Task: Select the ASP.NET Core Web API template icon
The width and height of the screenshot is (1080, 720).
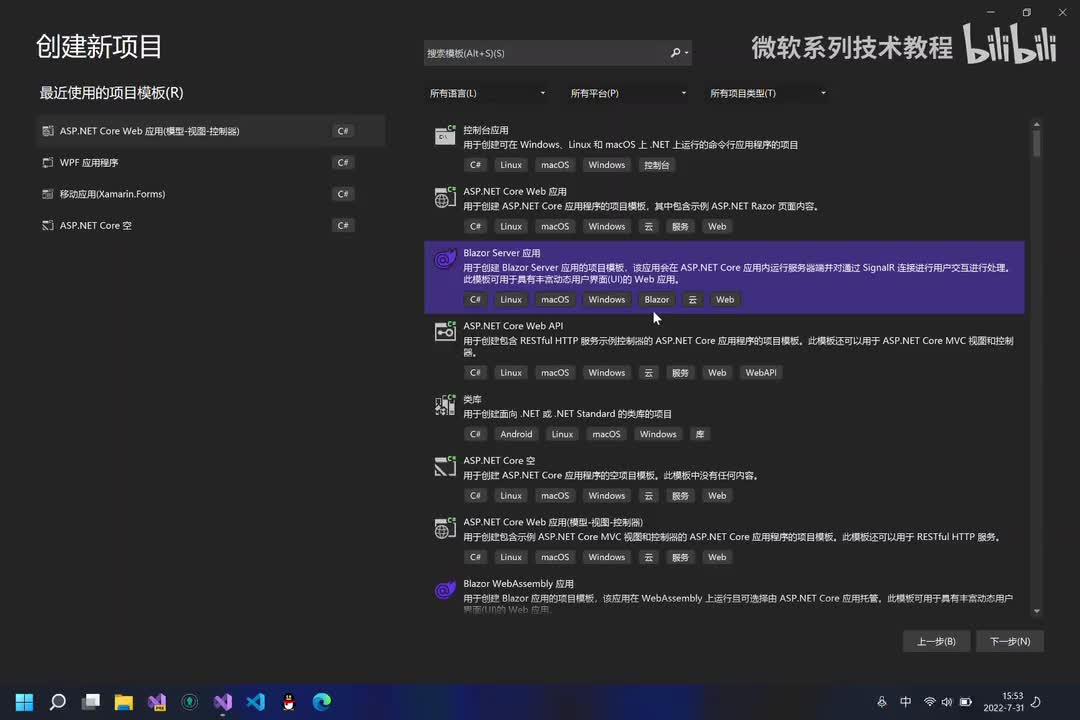Action: (x=445, y=331)
